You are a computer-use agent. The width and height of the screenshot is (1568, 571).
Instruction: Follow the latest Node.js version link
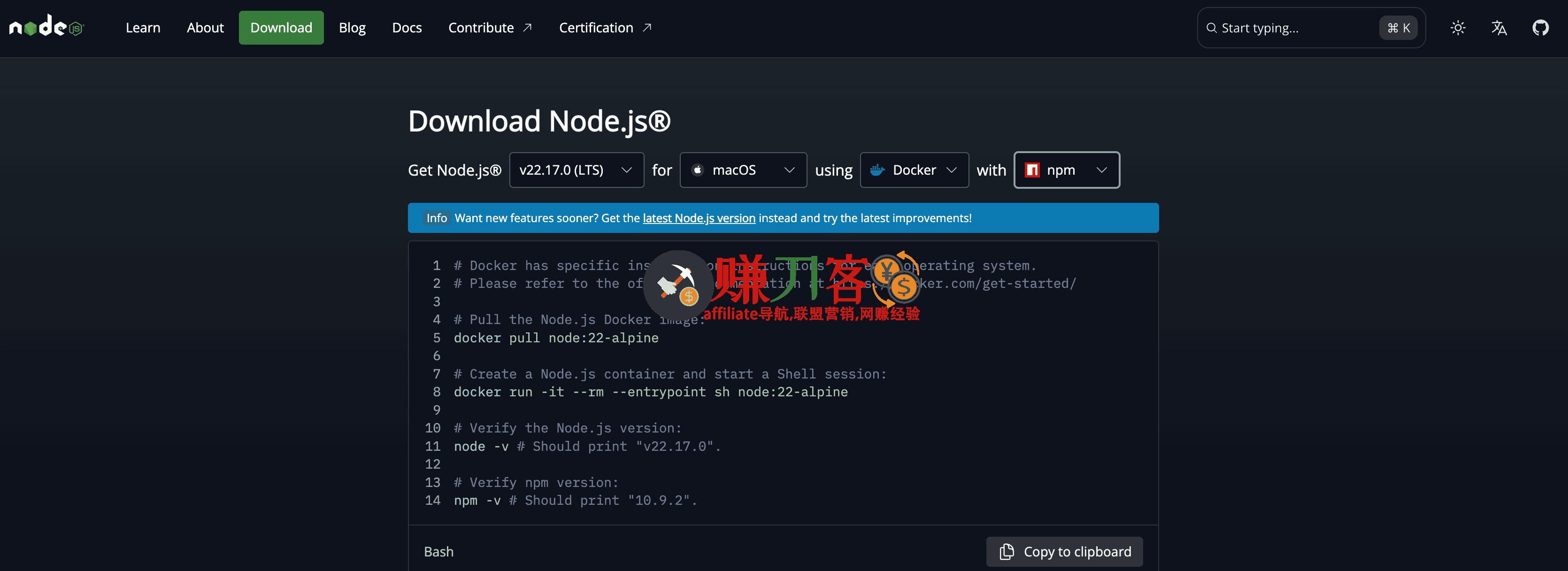tap(699, 218)
